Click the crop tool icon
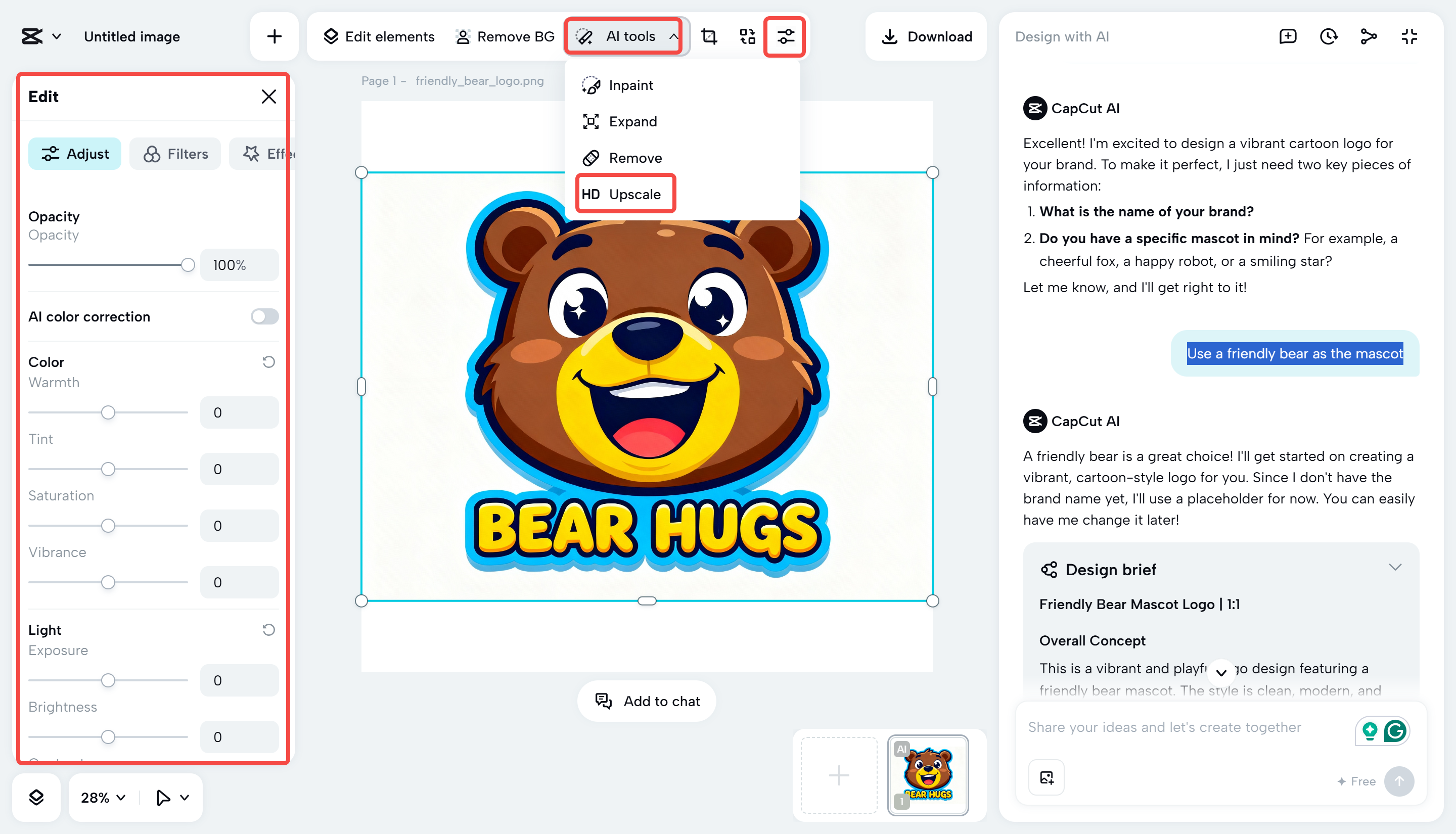Viewport: 1456px width, 834px height. 709,37
